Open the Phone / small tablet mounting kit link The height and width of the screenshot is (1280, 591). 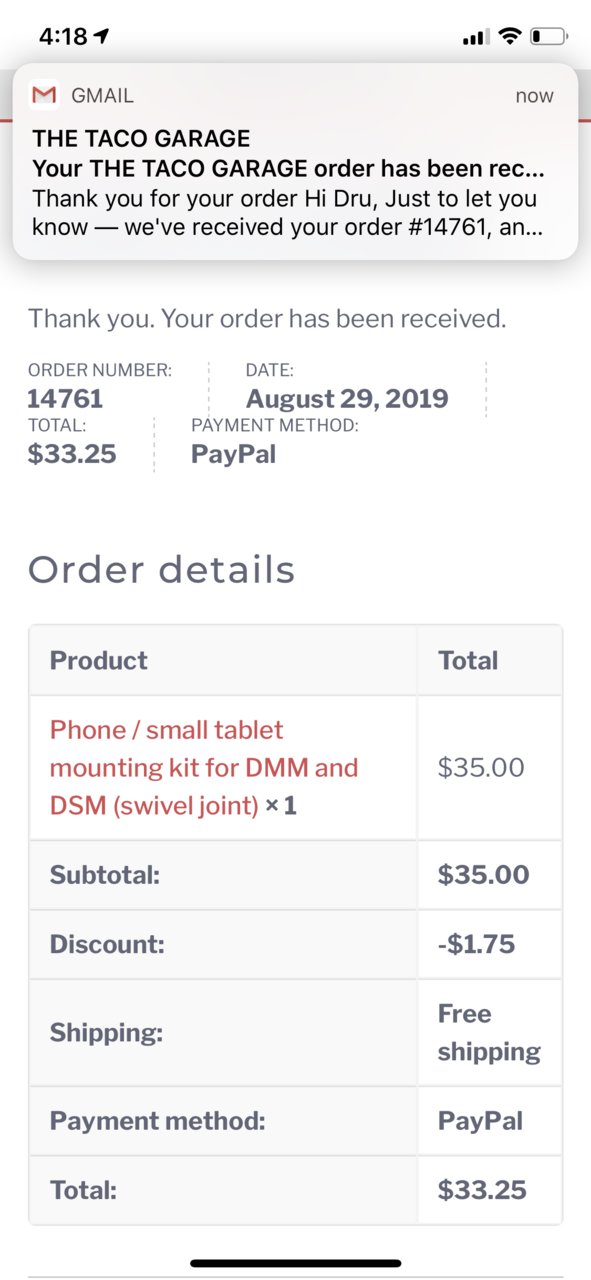[204, 768]
